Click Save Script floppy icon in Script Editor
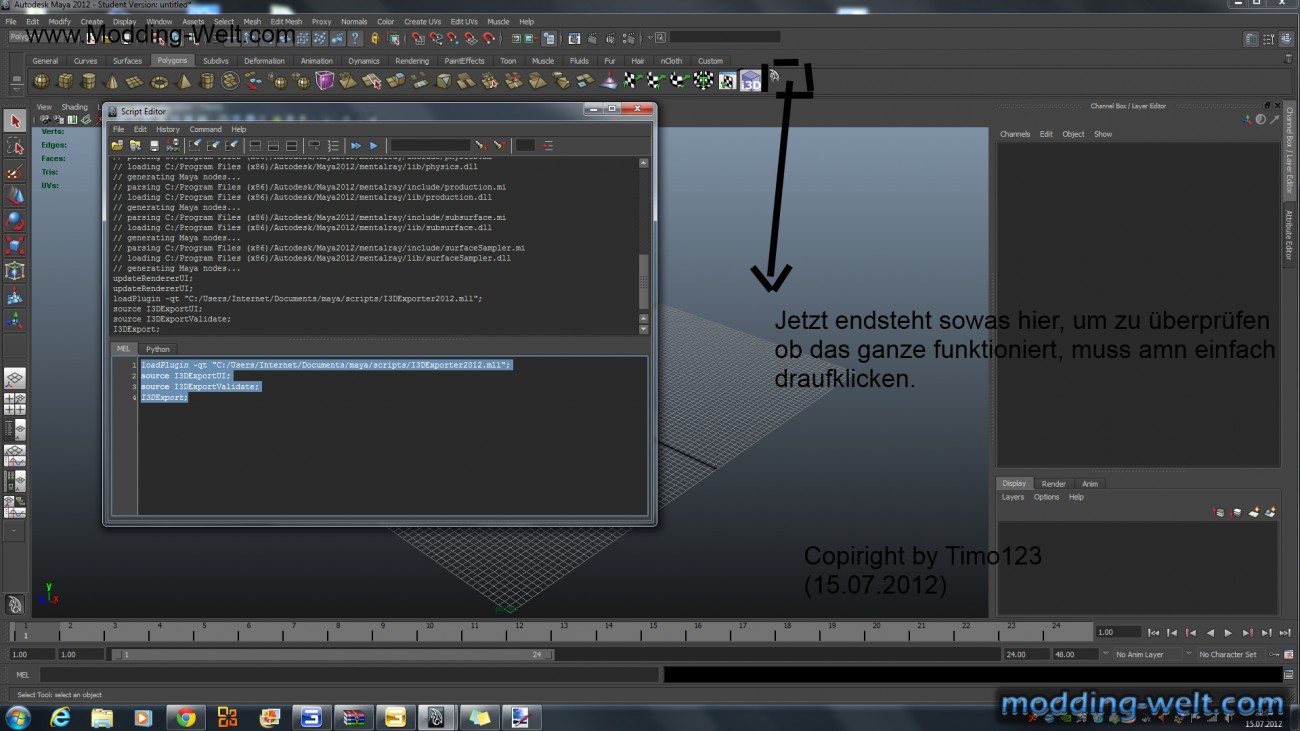This screenshot has height=731, width=1300. [x=153, y=146]
